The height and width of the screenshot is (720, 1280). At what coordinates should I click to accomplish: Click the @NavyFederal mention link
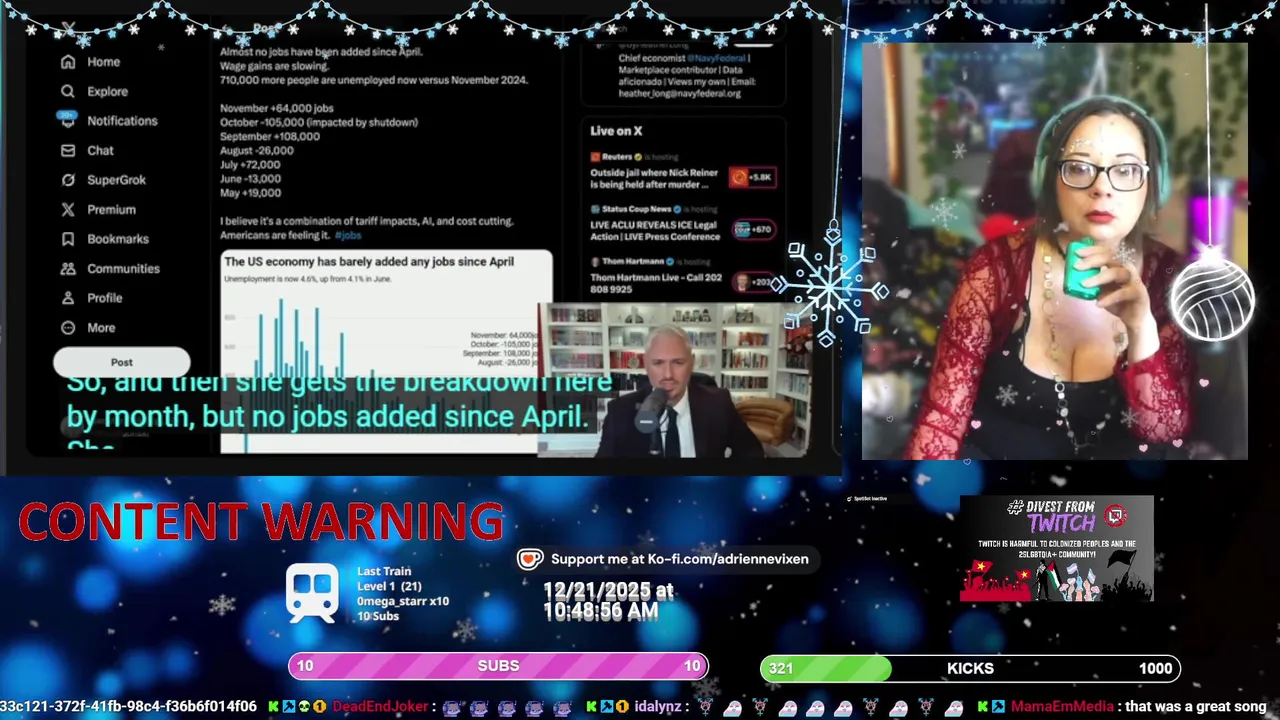715,58
